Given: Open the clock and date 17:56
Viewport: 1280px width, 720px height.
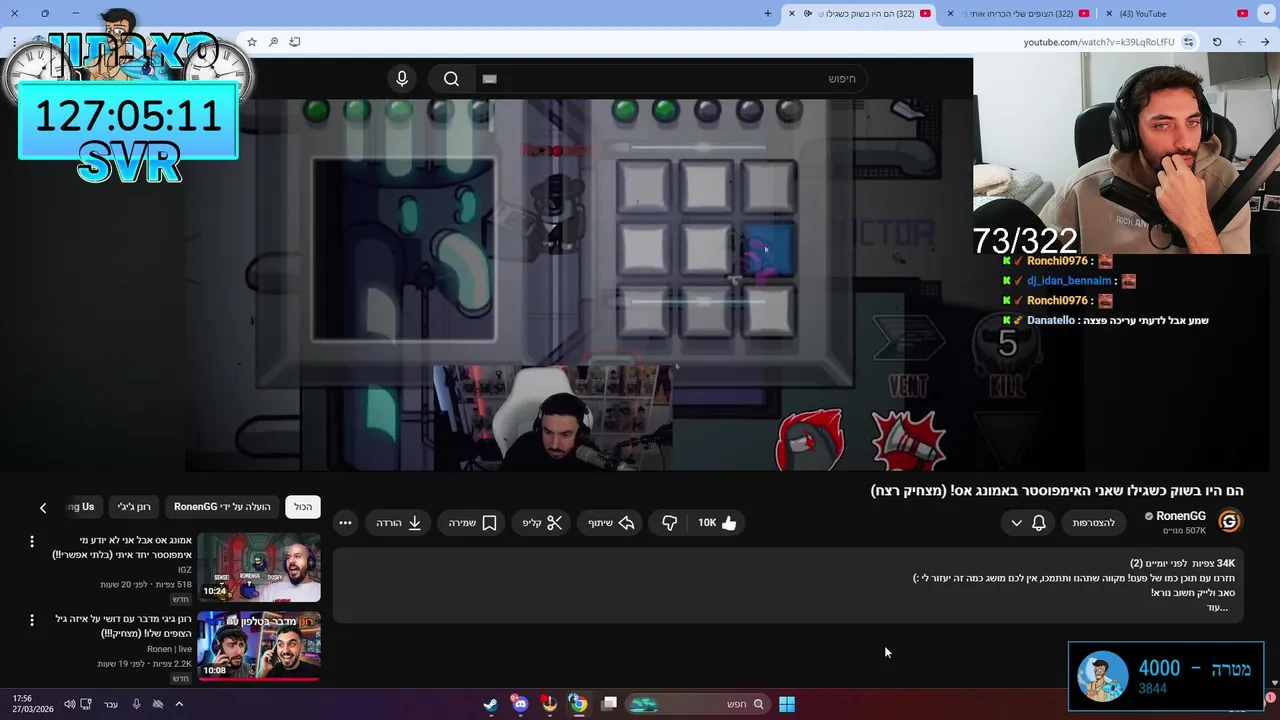Looking at the screenshot, I should [33, 704].
